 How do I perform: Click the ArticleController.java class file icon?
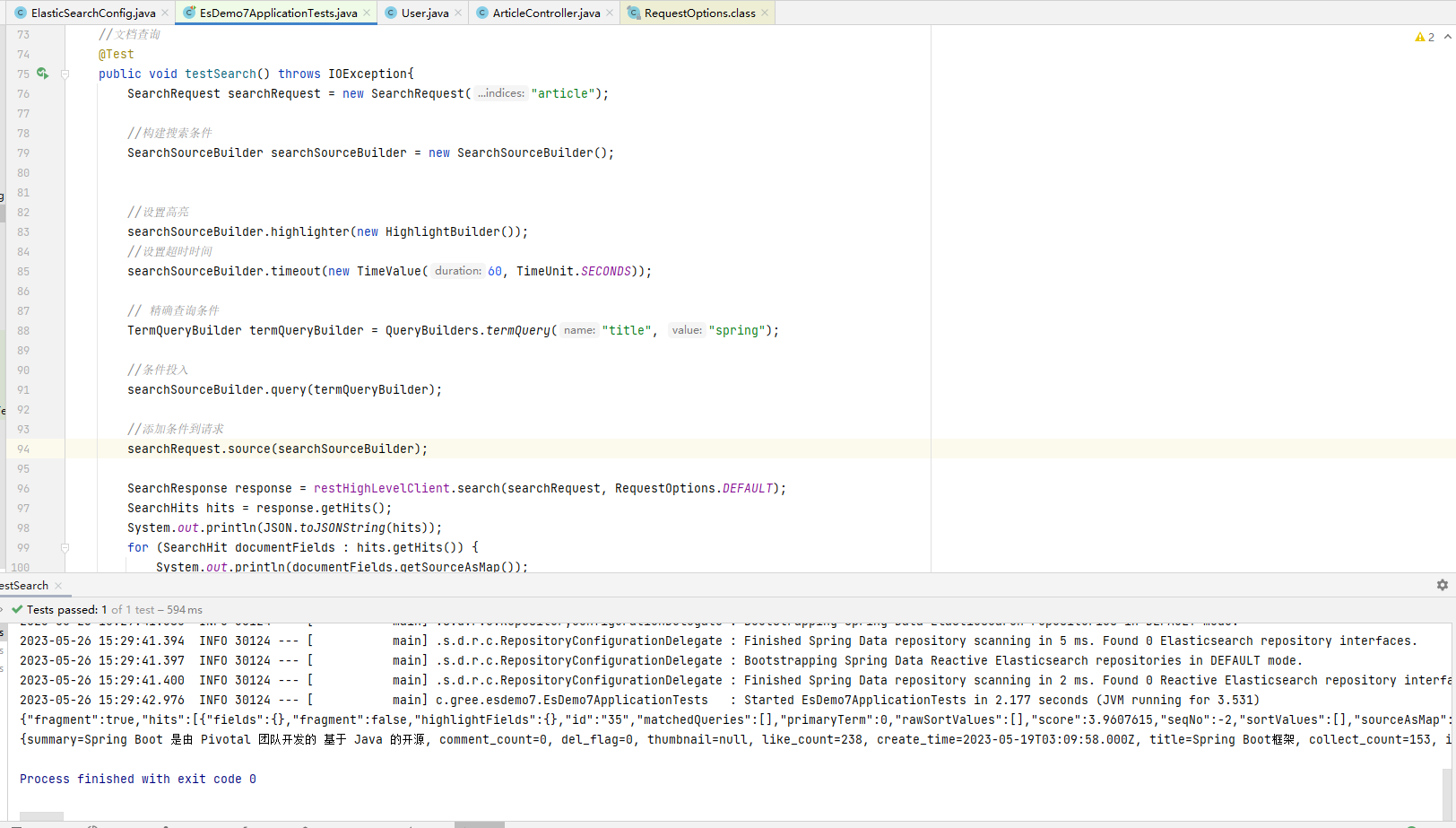[482, 13]
